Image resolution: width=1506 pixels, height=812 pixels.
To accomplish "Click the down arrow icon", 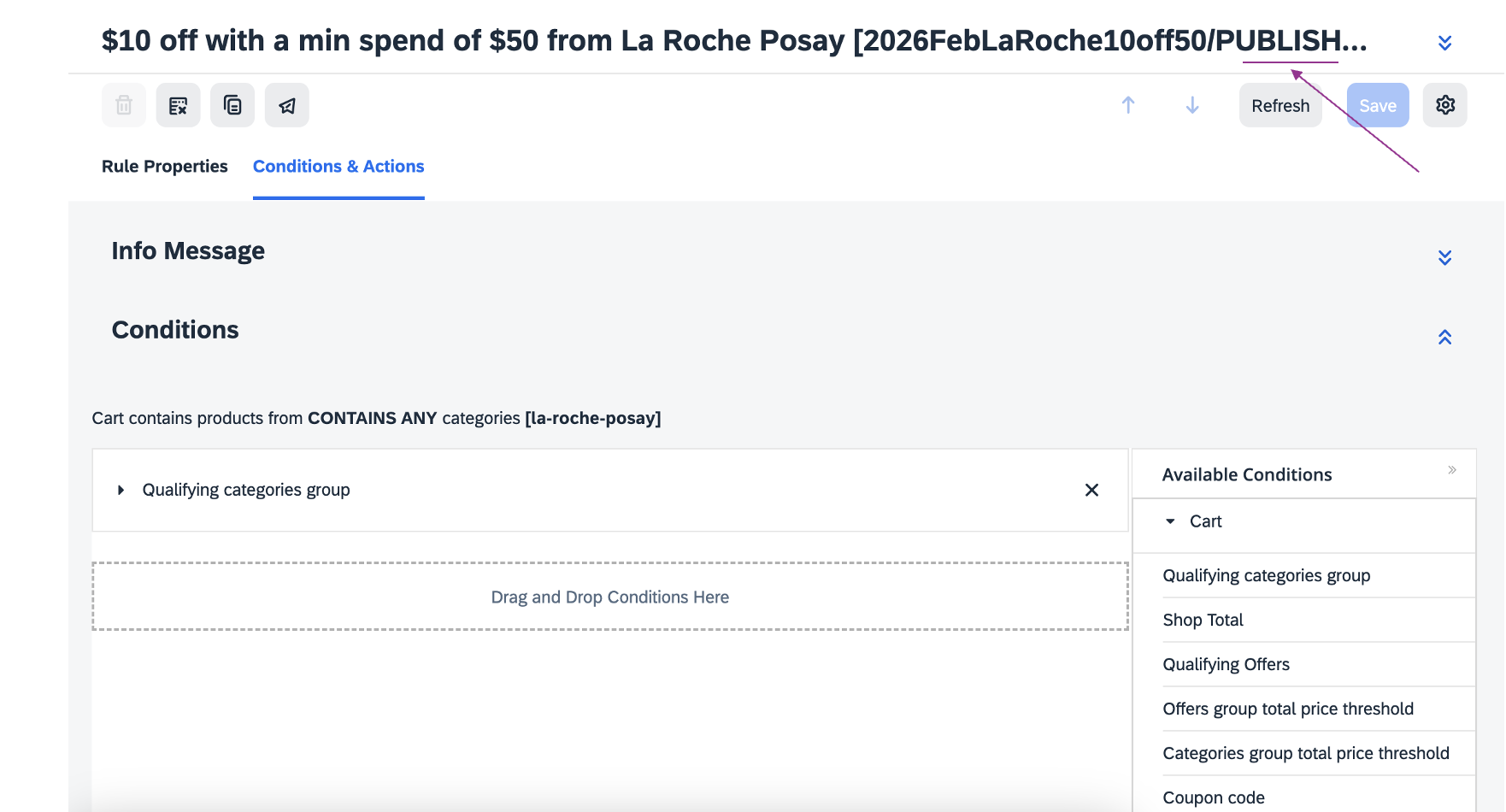I will (1192, 105).
